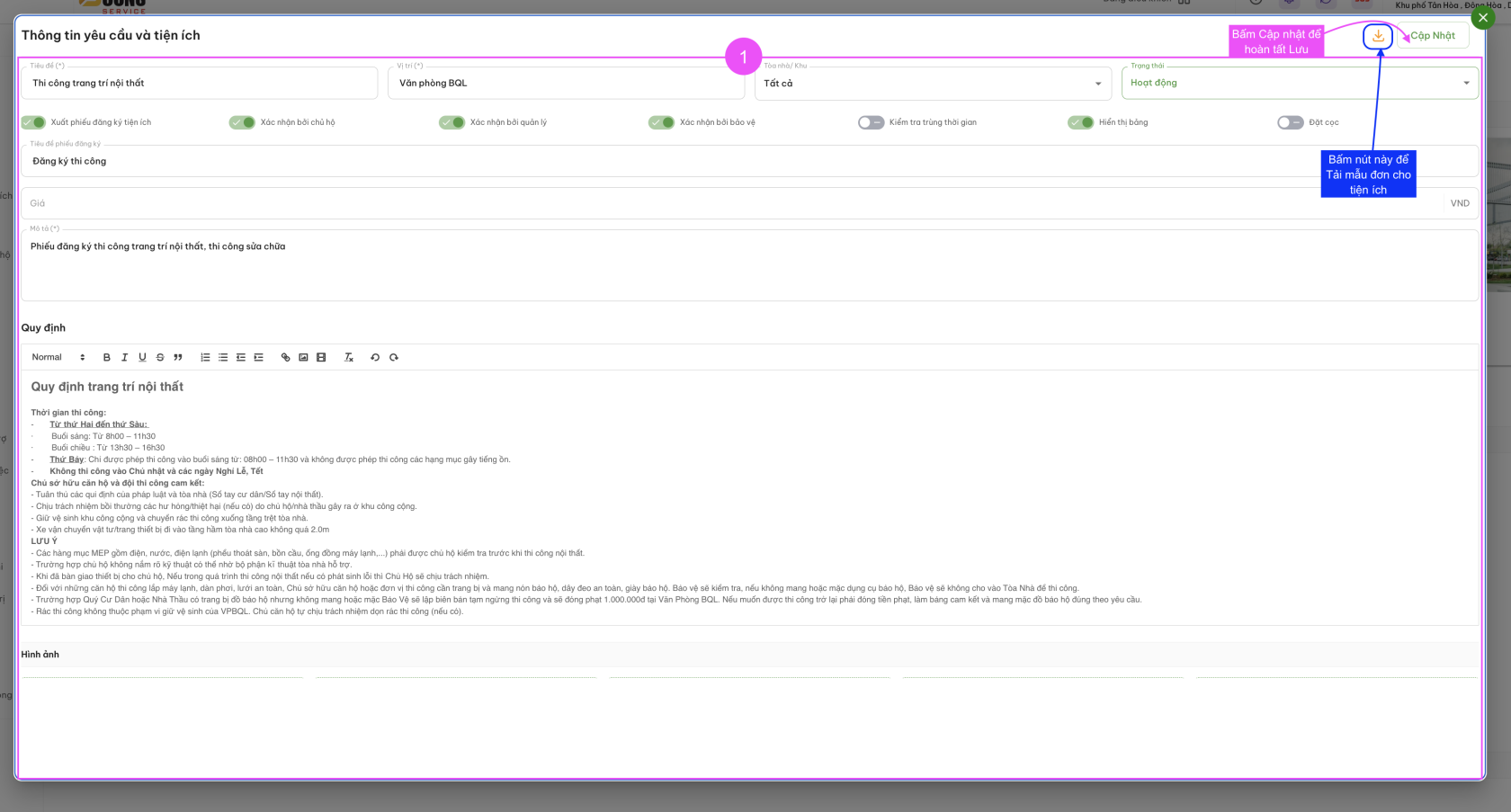Image resolution: width=1511 pixels, height=812 pixels.
Task: Decrease indent in editor toolbar
Action: pos(241,358)
